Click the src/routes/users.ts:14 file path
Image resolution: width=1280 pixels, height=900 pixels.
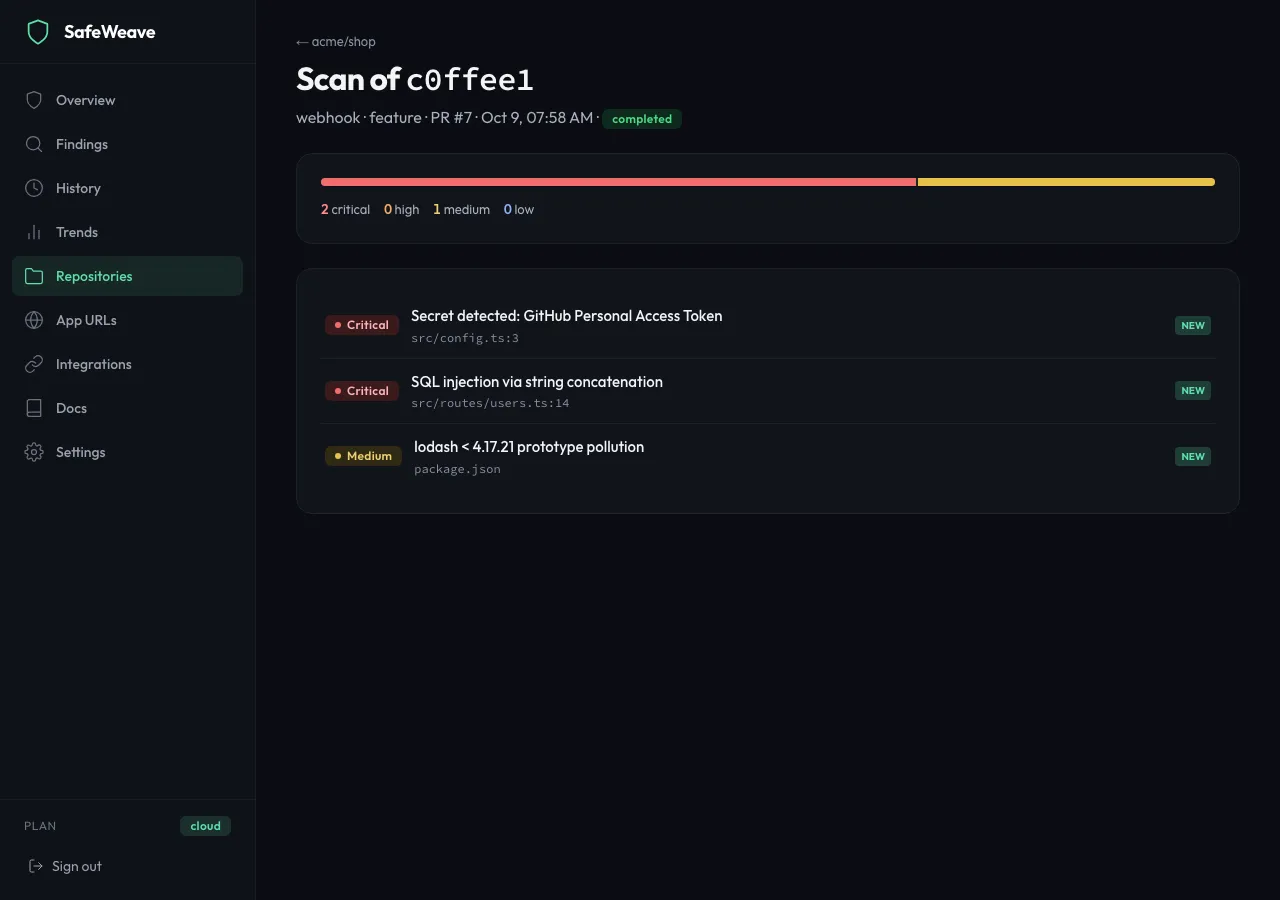pyautogui.click(x=490, y=404)
